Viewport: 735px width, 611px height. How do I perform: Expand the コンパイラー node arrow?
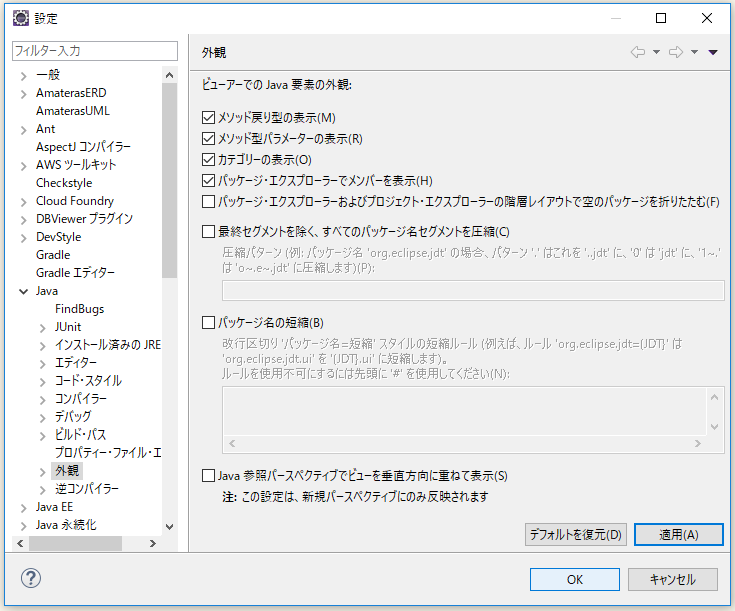pos(43,400)
